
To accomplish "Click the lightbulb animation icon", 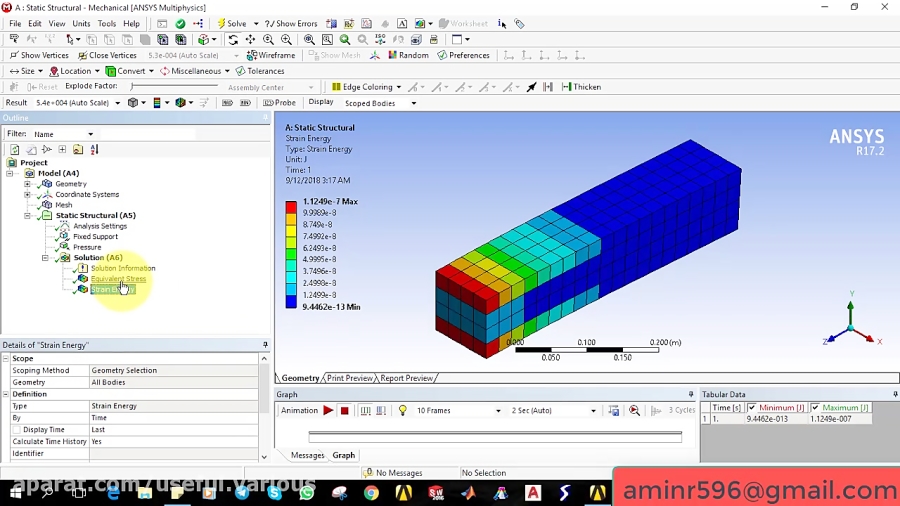I will (x=402, y=411).
